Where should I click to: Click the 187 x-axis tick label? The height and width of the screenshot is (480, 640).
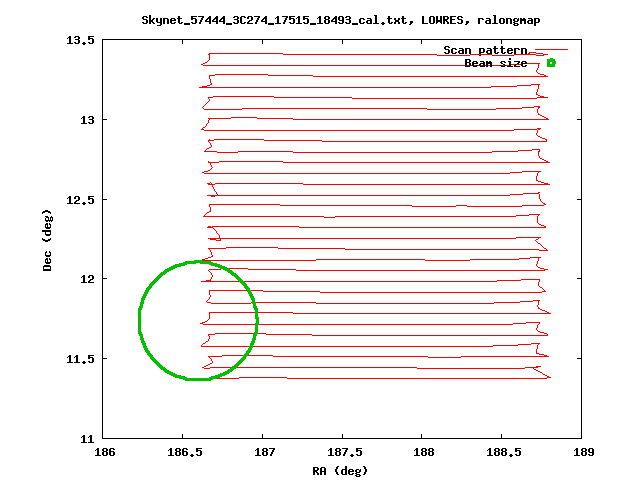click(264, 452)
